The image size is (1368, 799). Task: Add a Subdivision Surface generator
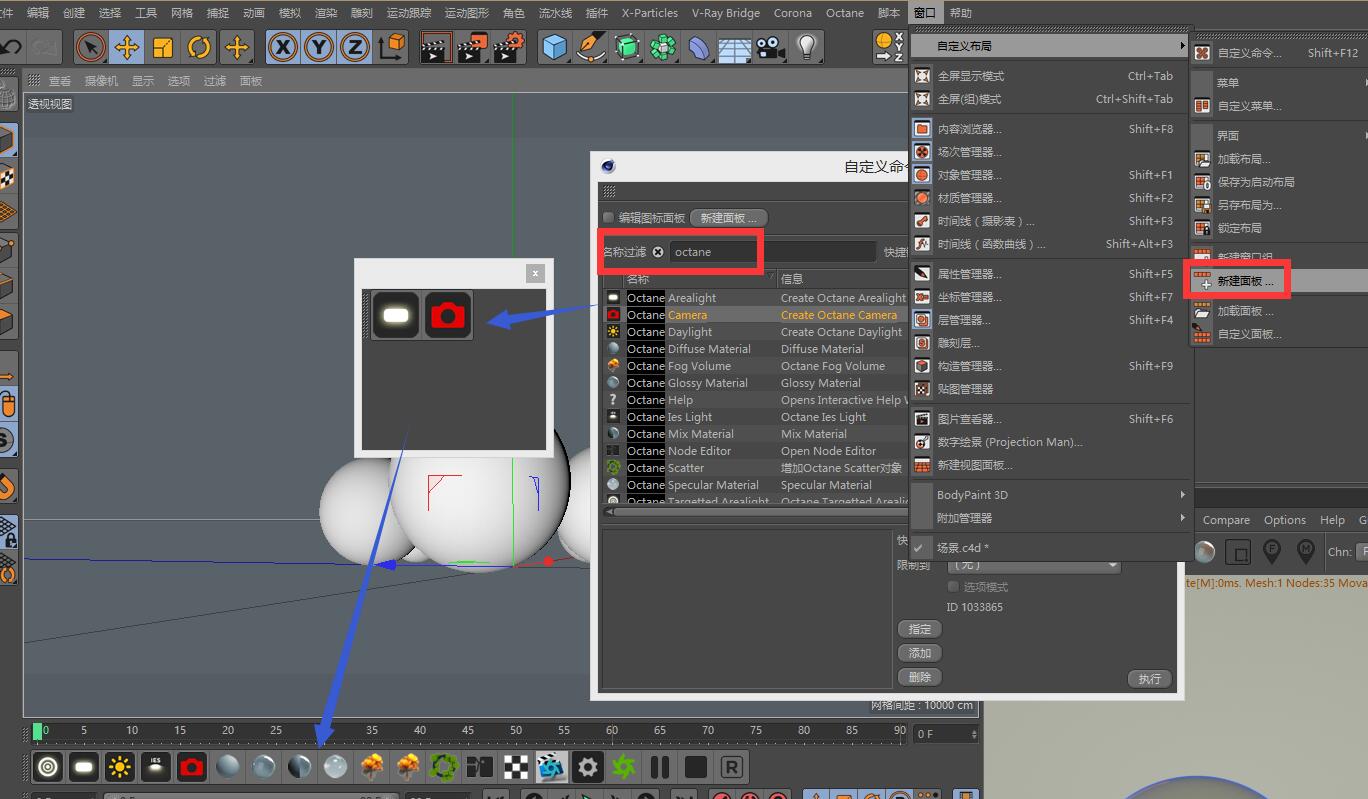pos(627,47)
